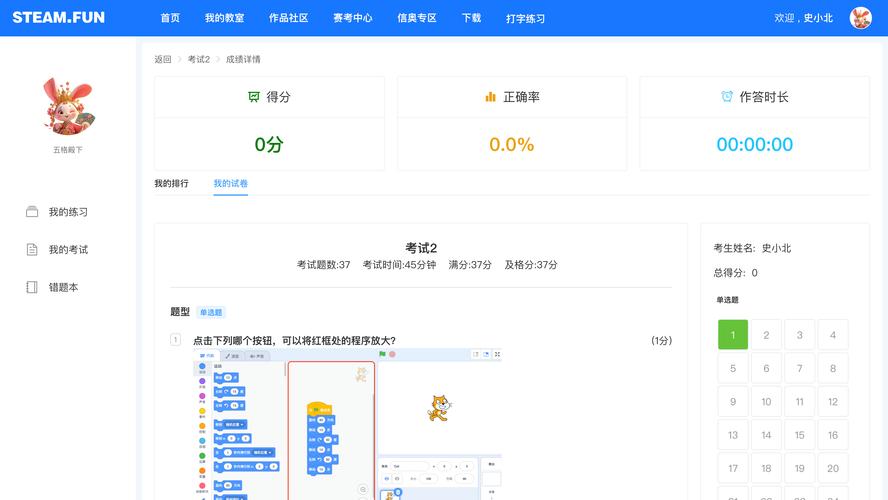
Task: Jump to question 5 in answer sheet
Action: coord(733,368)
